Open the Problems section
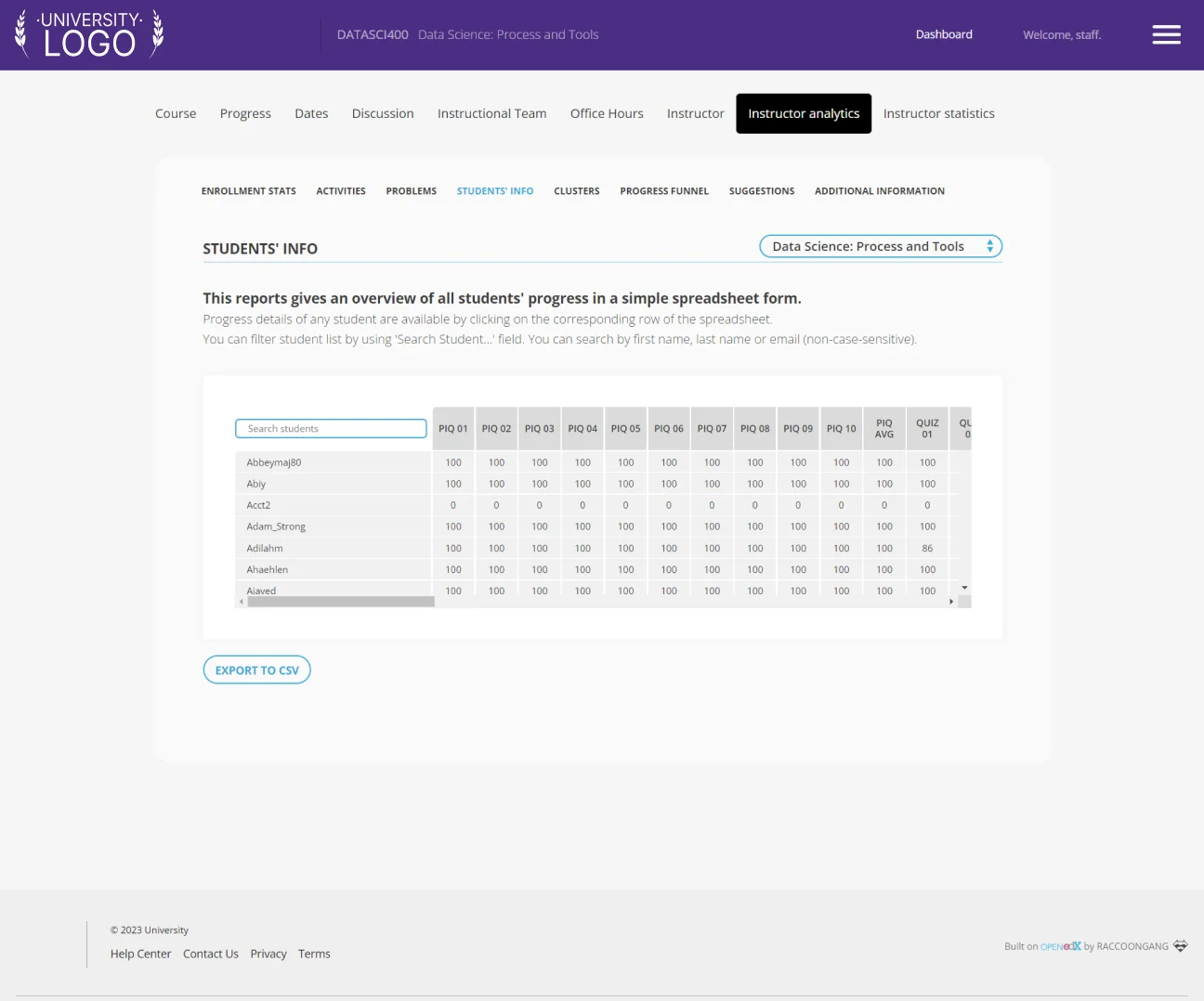 click(x=412, y=191)
